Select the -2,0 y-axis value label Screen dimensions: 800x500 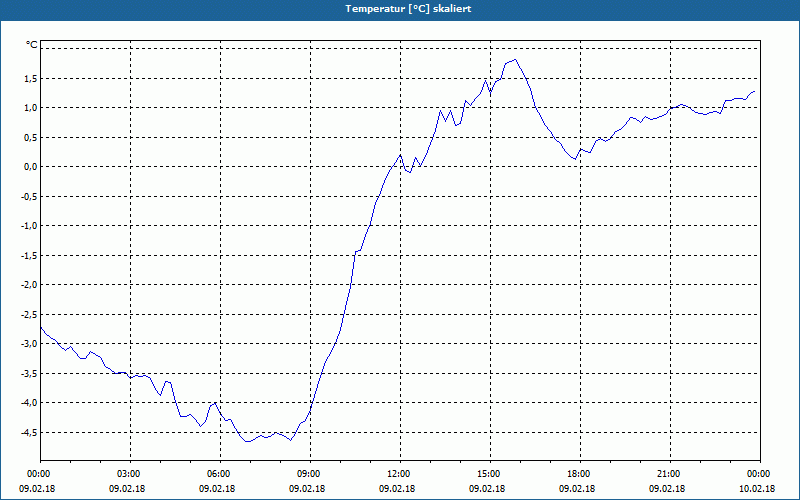coord(29,285)
